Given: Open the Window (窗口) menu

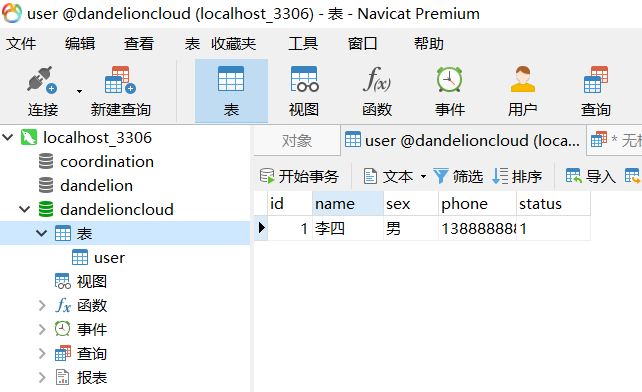Looking at the screenshot, I should 362,43.
